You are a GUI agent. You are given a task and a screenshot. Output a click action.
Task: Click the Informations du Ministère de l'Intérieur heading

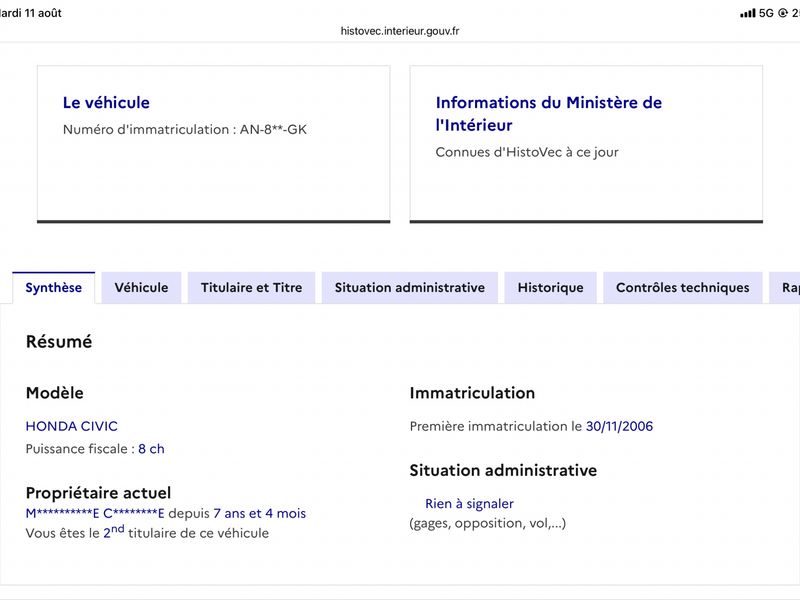click(x=548, y=114)
